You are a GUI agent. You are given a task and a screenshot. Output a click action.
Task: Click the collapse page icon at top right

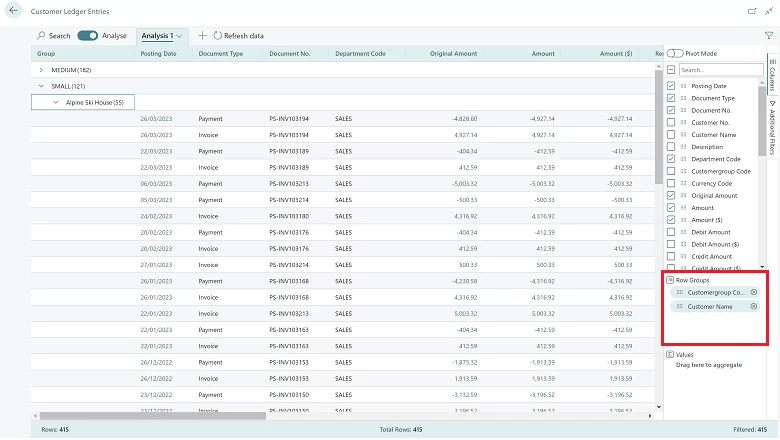[768, 11]
